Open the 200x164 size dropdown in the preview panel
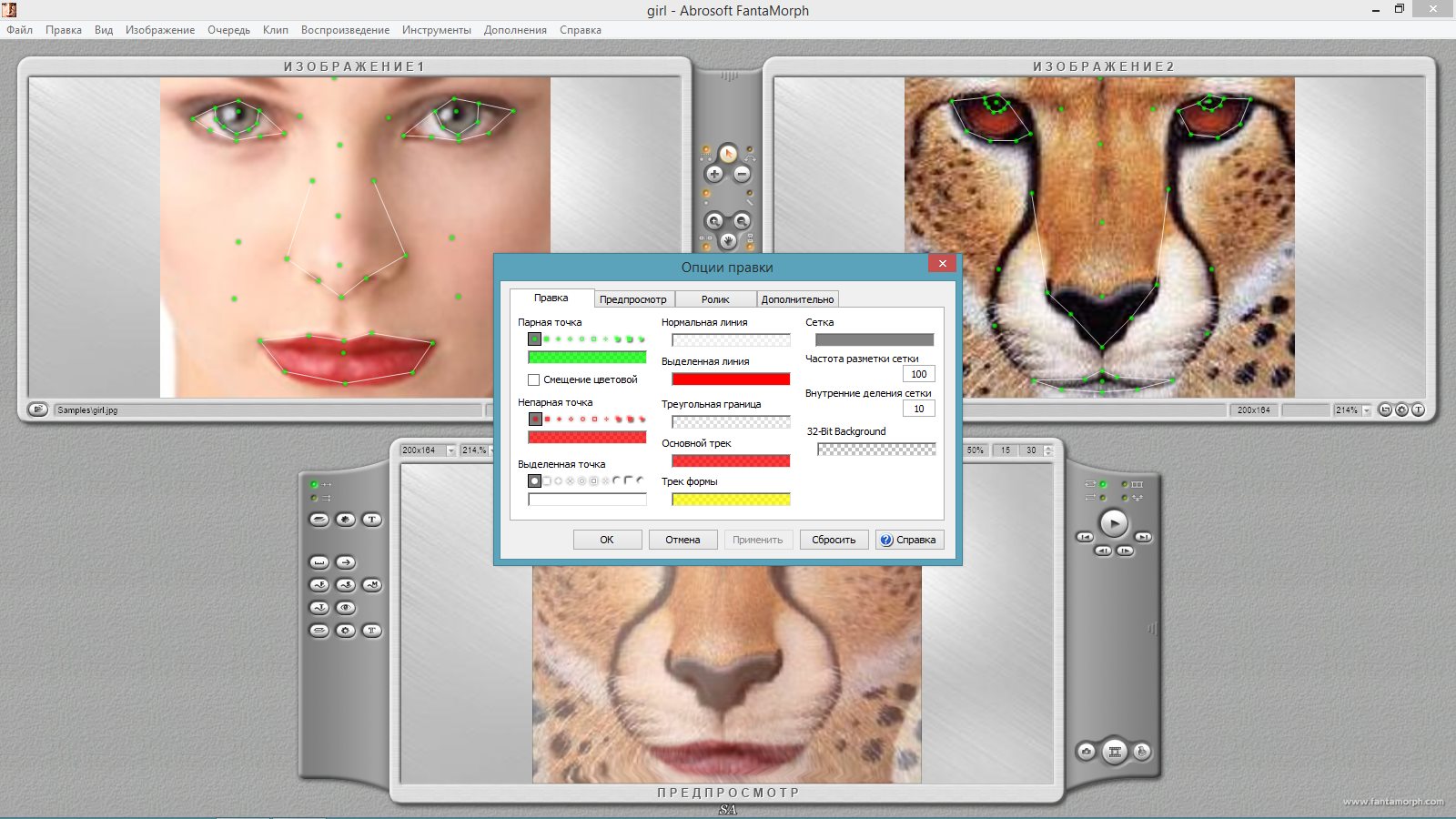 click(450, 450)
